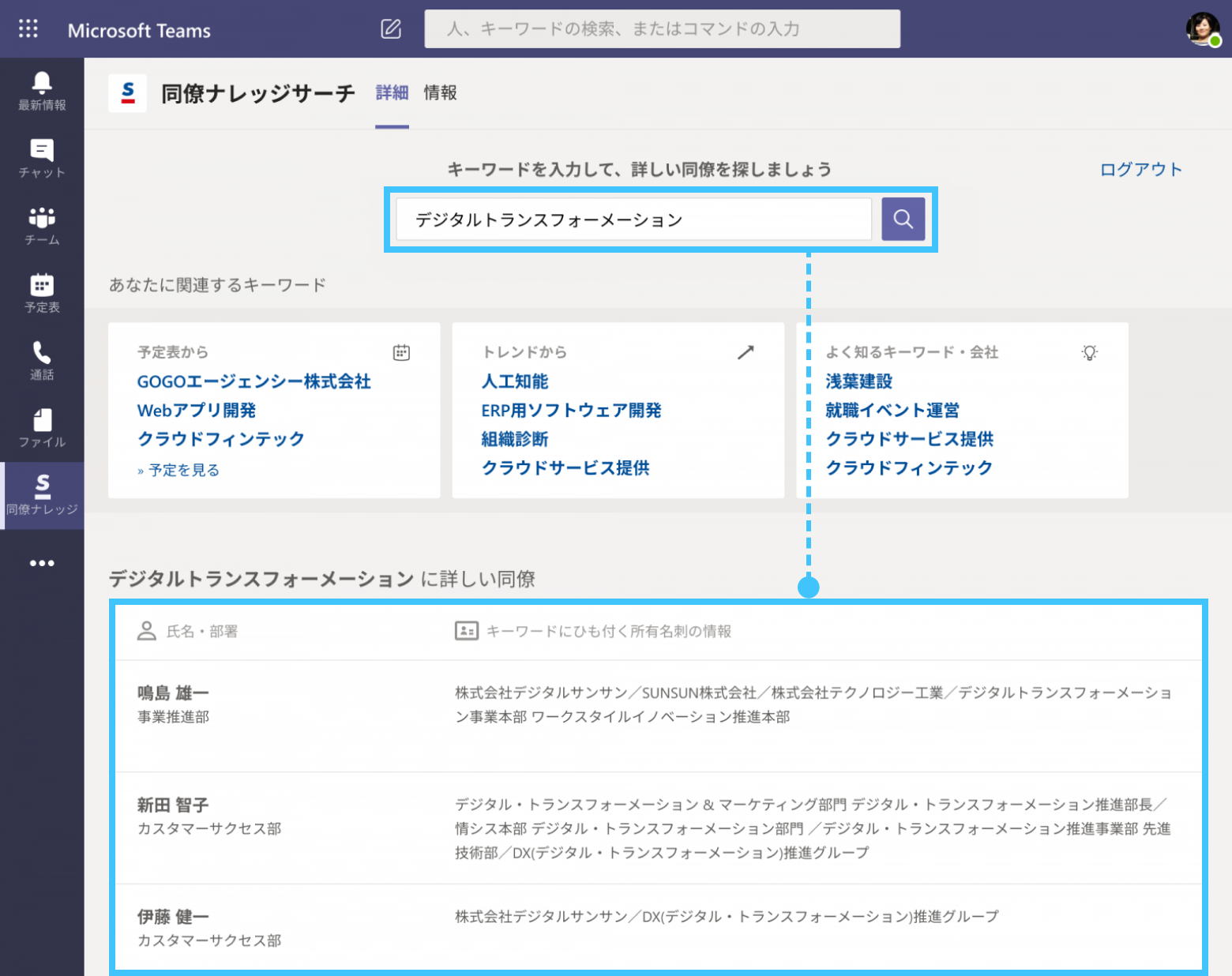Show more apps via ellipsis icon

tap(42, 563)
